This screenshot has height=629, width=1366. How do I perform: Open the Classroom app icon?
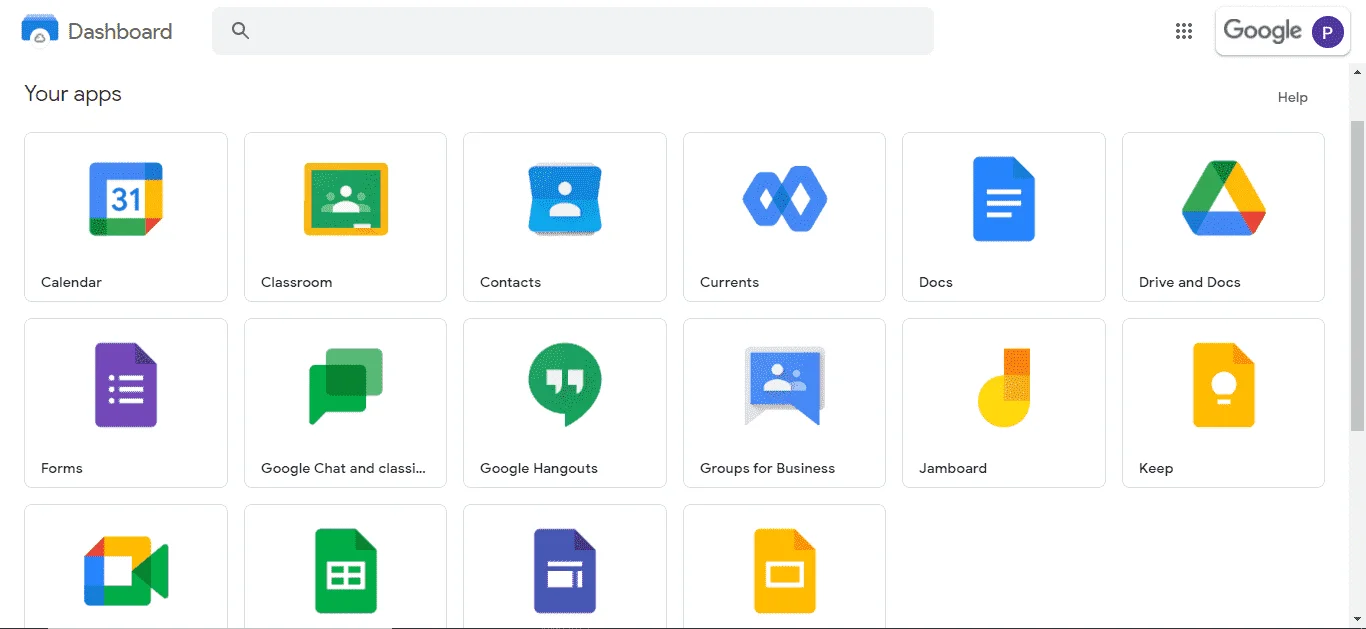(x=345, y=199)
